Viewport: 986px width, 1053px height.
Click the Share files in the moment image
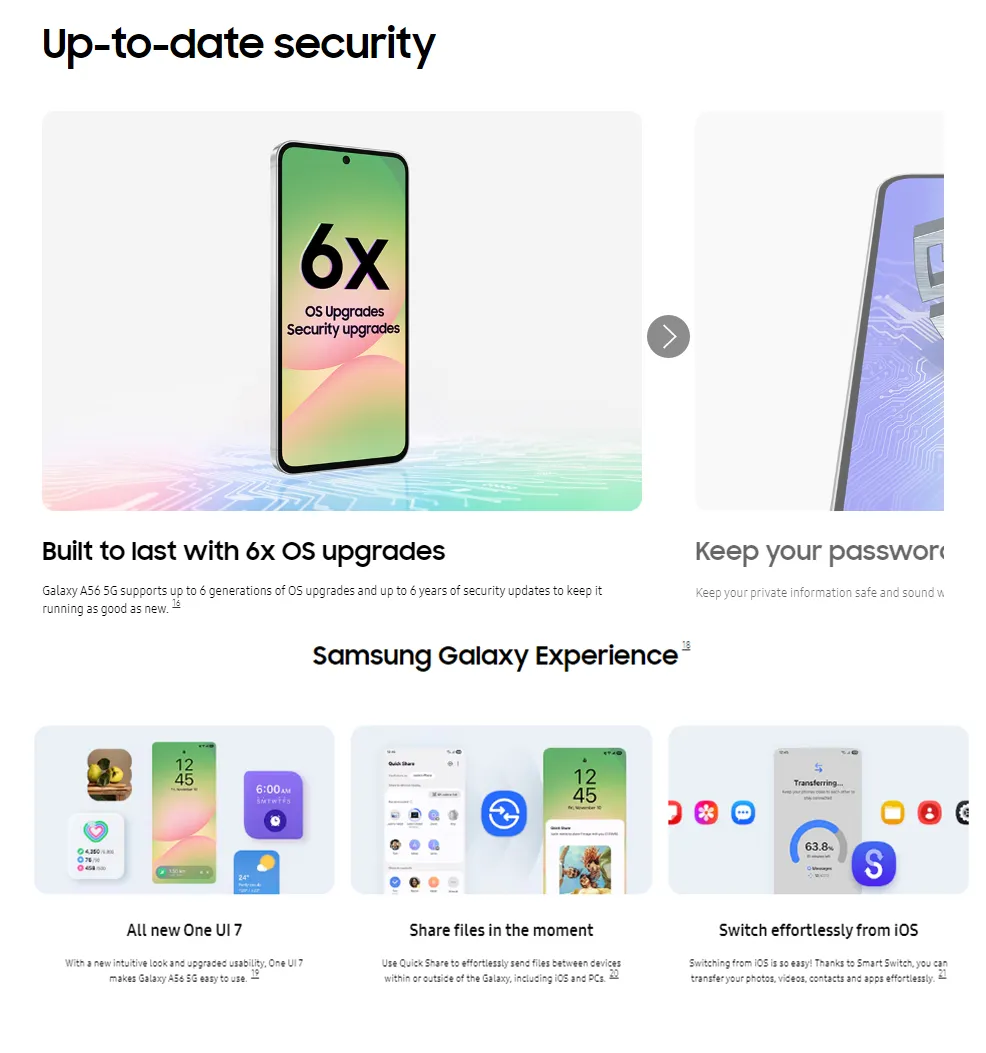point(501,810)
